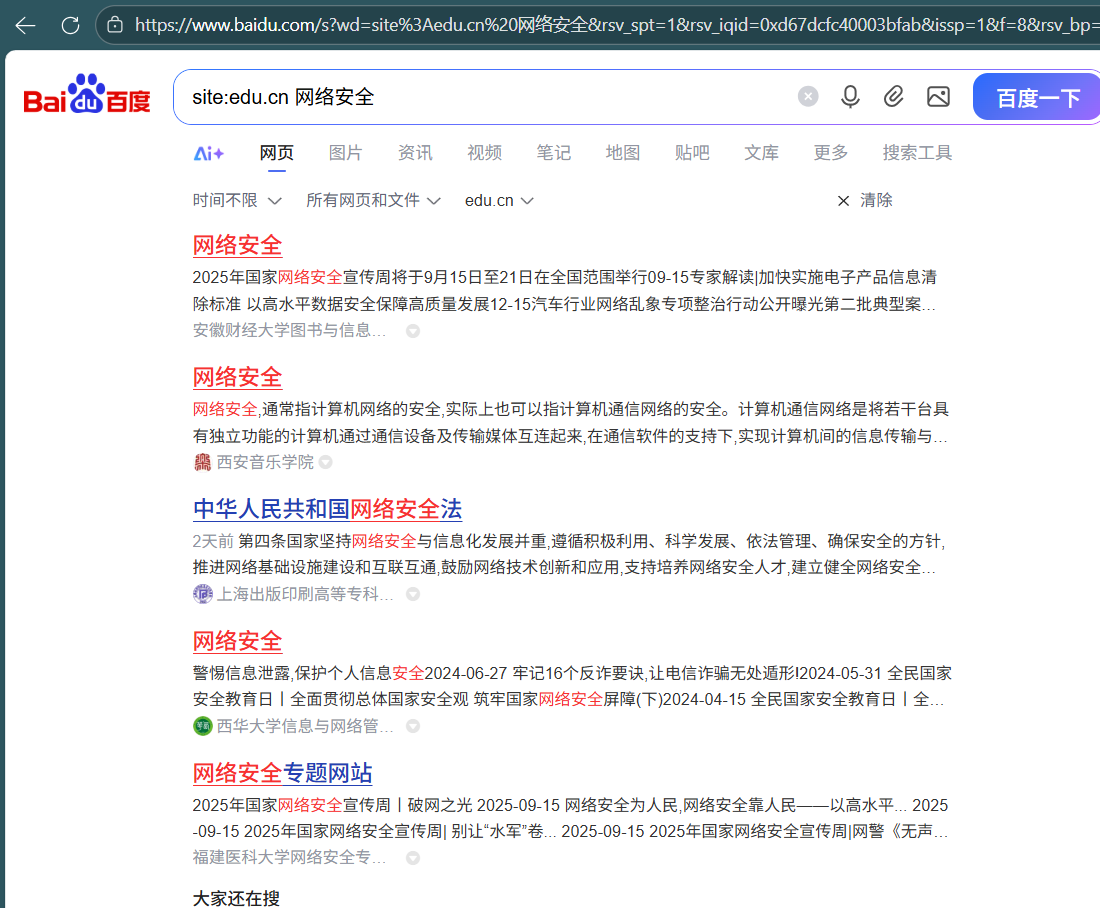
Task: Click the 西华大学 site logo
Action: point(203,726)
